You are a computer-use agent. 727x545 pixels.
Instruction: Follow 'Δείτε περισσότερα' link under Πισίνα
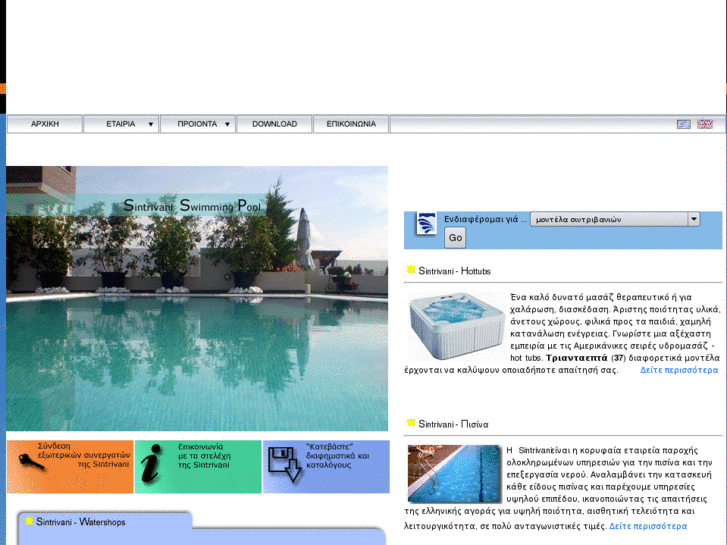click(x=648, y=526)
